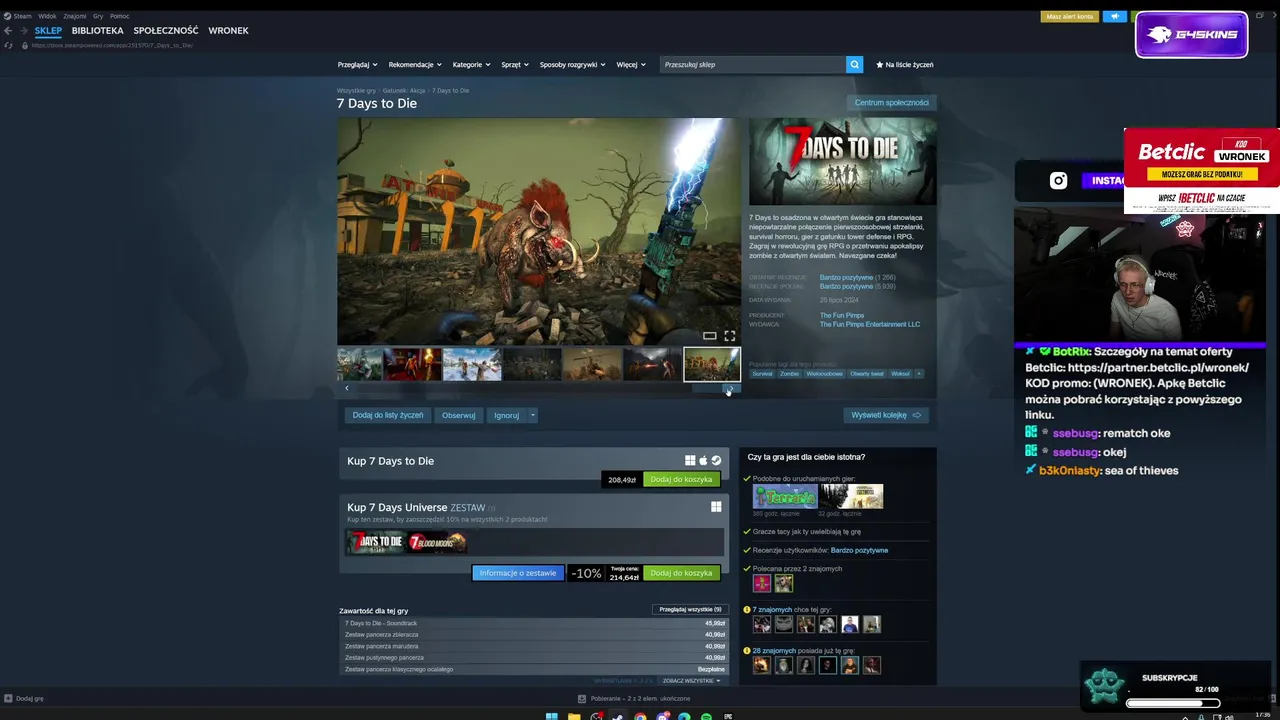Image resolution: width=1280 pixels, height=720 pixels.
Task: Open the WRONEK profile tab
Action: pos(228,31)
